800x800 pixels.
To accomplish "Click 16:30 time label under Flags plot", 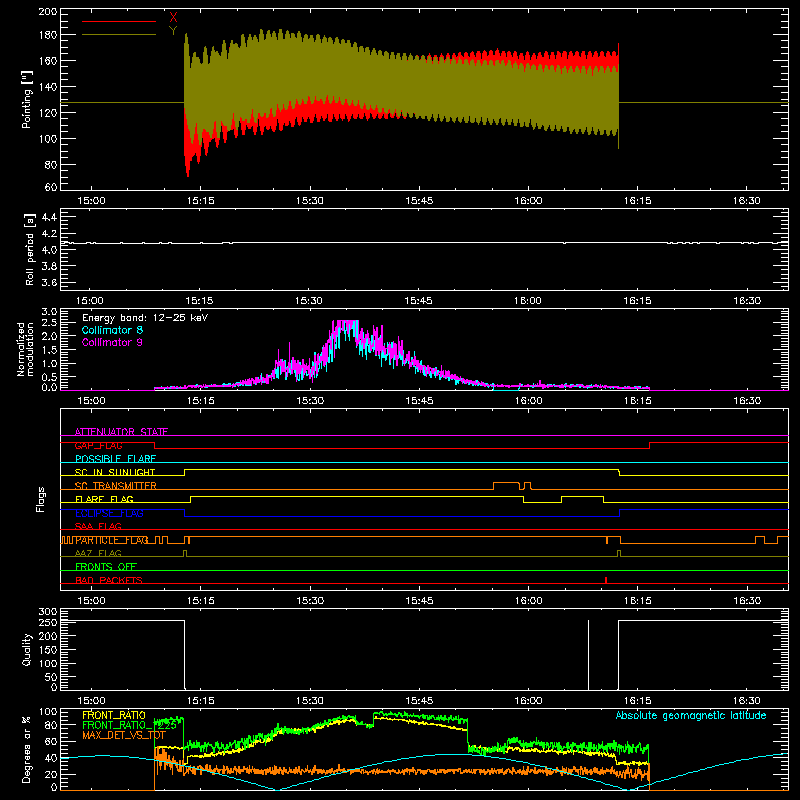I will tap(747, 601).
